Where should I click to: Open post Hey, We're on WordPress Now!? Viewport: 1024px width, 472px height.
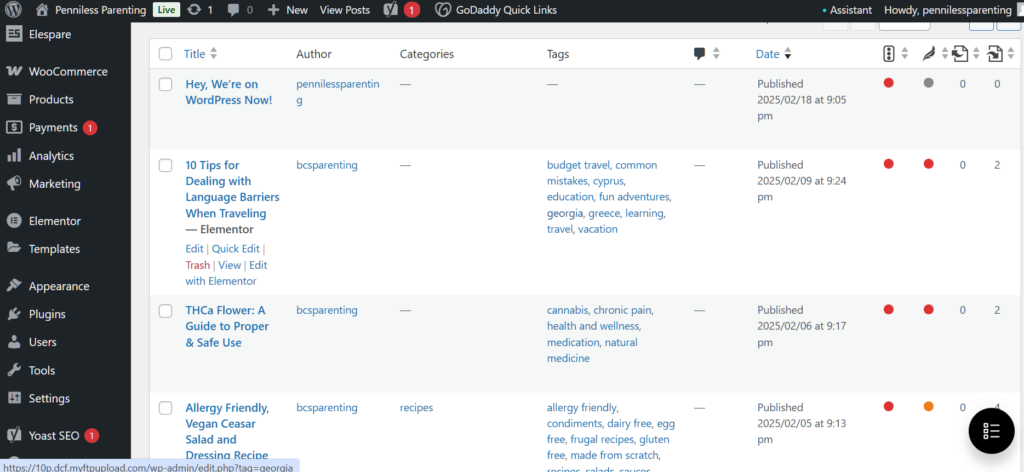(229, 92)
